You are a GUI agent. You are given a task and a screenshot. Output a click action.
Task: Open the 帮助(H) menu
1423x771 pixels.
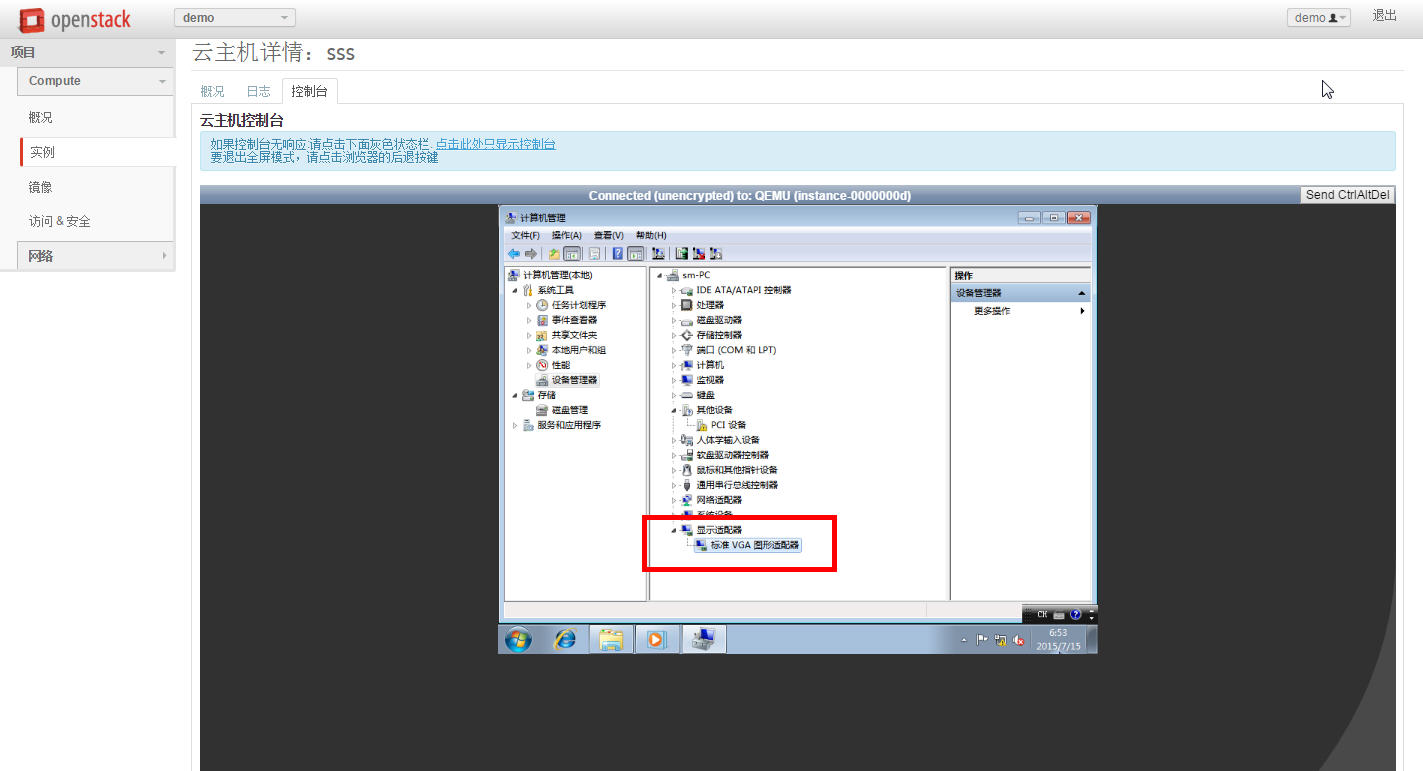click(650, 235)
